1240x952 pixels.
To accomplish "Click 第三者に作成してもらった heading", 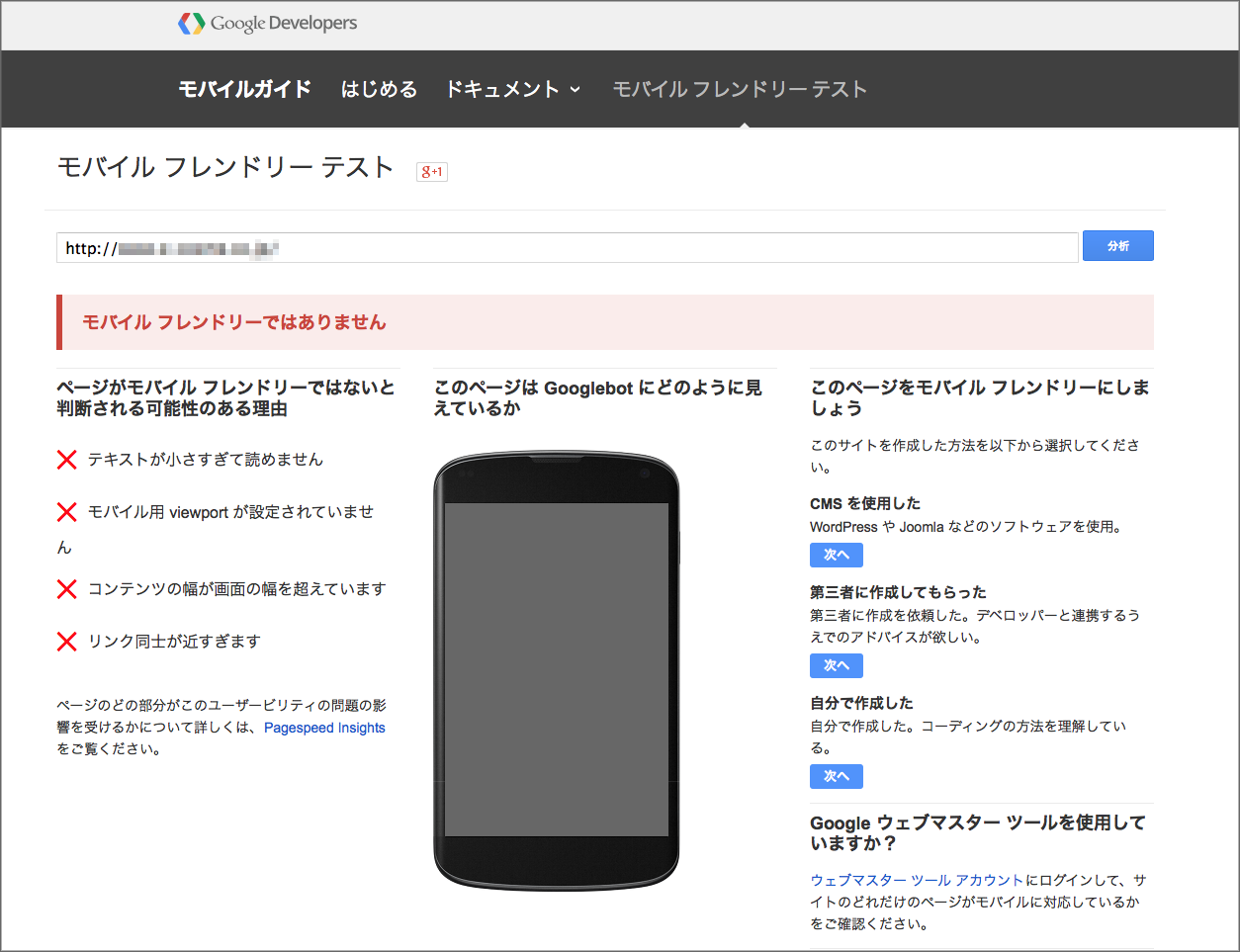I will pyautogui.click(x=898, y=592).
